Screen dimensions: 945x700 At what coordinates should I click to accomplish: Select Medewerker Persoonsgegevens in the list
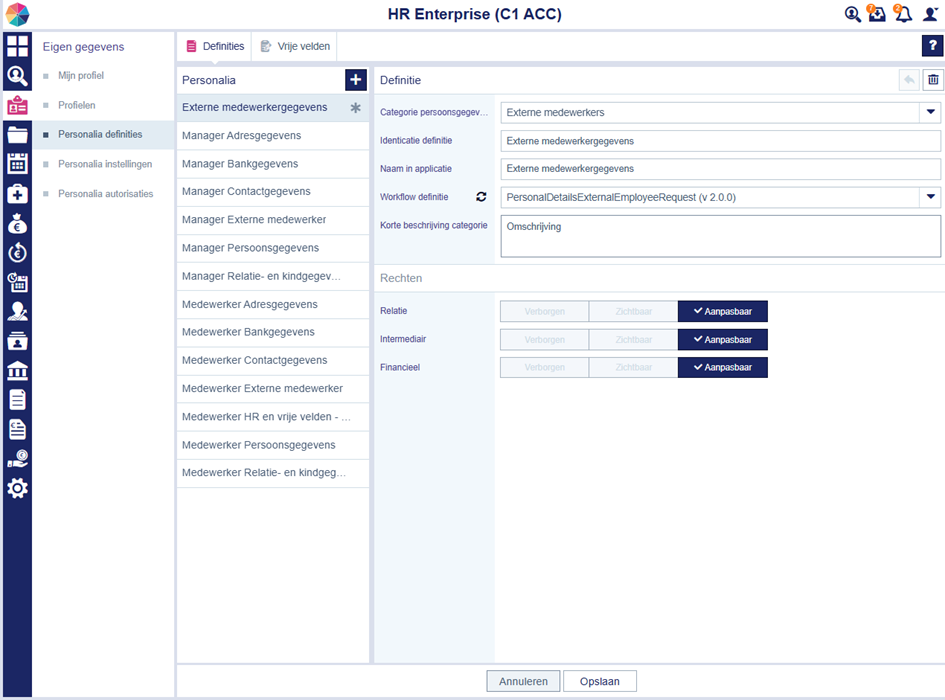tap(272, 445)
